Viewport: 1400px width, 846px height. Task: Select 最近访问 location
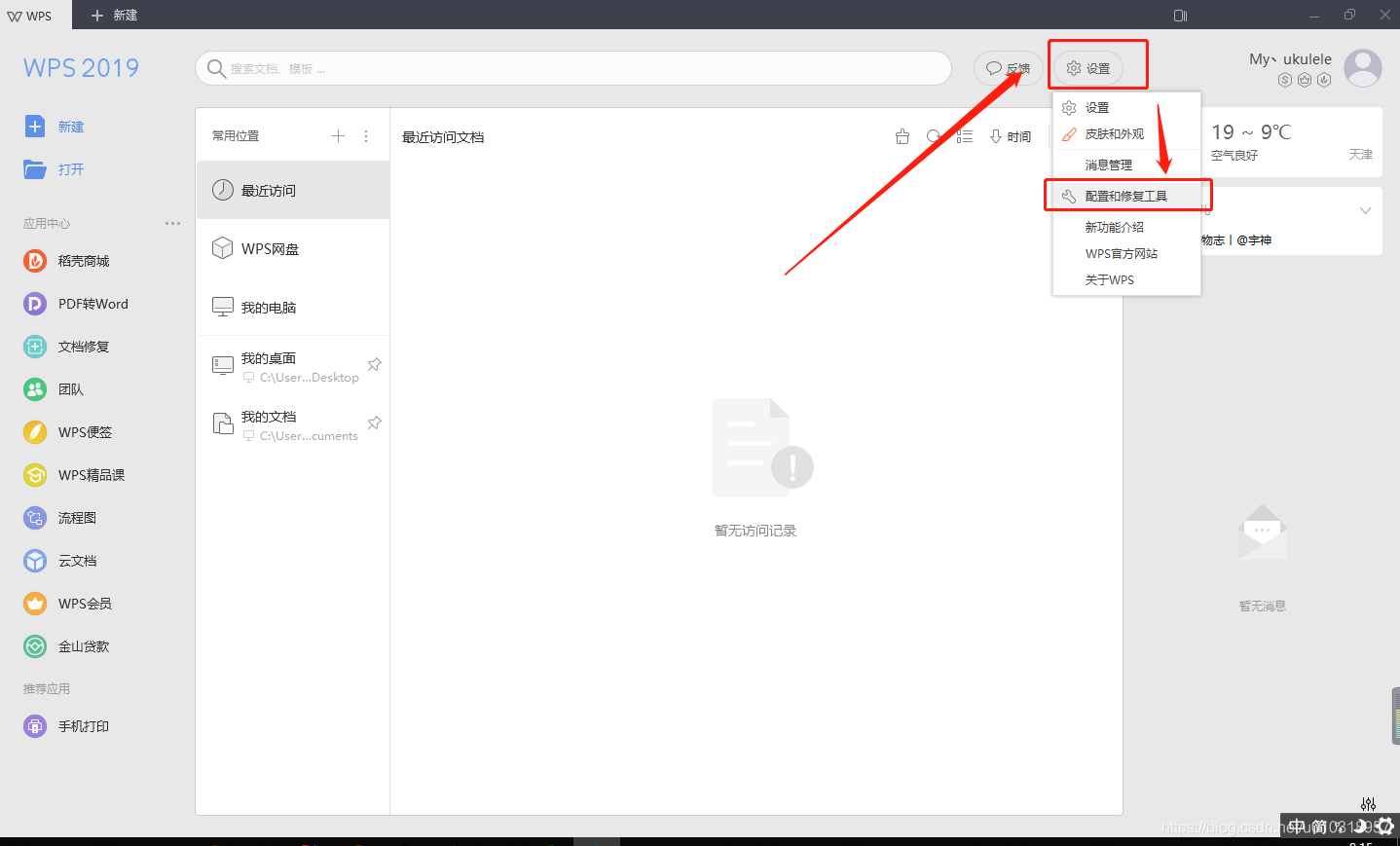[293, 190]
